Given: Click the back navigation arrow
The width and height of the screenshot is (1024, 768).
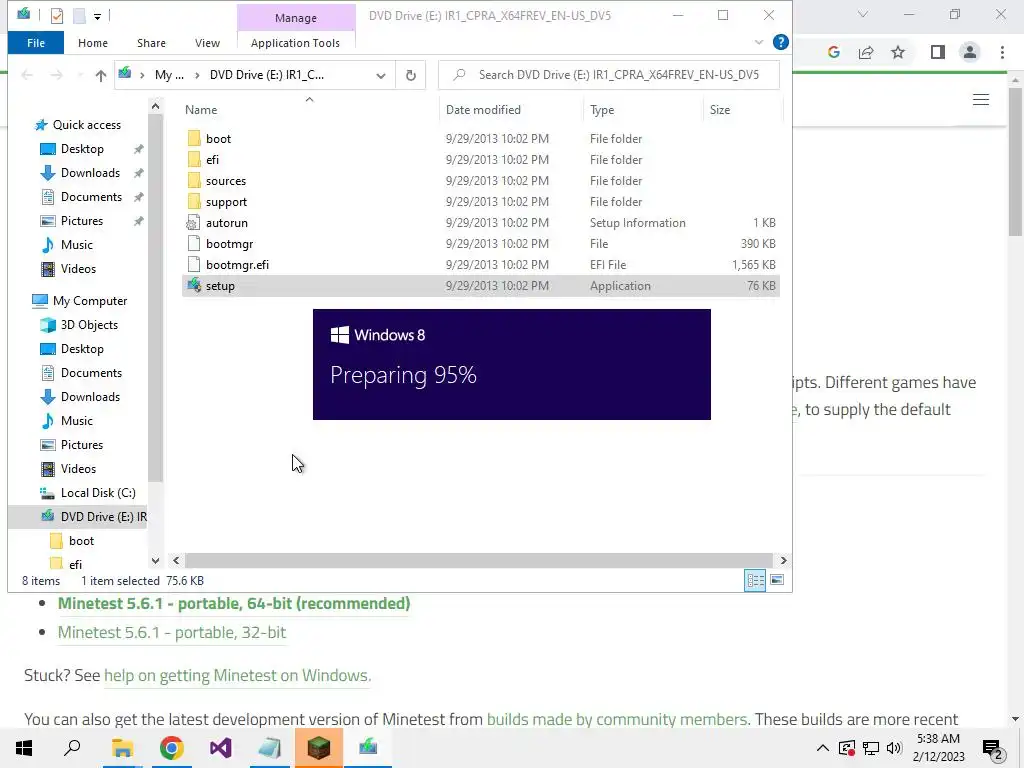Looking at the screenshot, I should 27,75.
